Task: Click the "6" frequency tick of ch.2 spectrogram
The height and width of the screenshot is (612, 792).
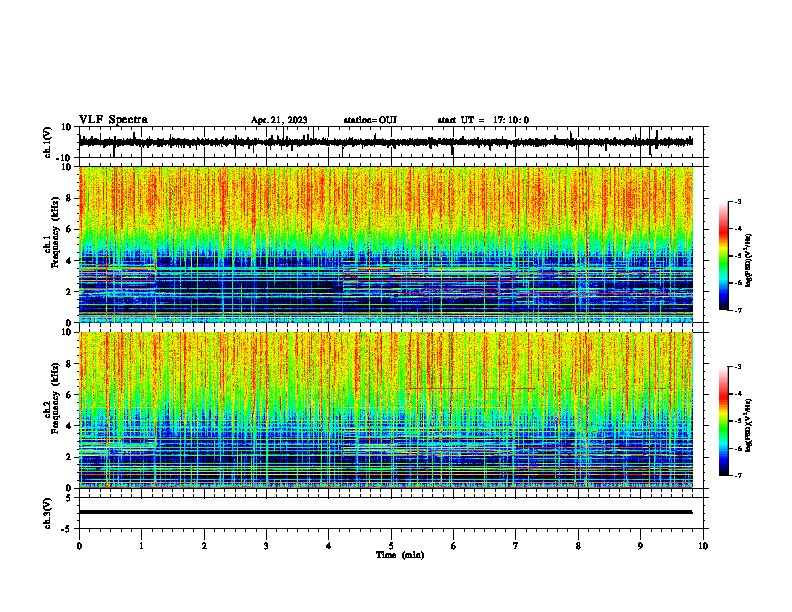Action: (x=69, y=395)
